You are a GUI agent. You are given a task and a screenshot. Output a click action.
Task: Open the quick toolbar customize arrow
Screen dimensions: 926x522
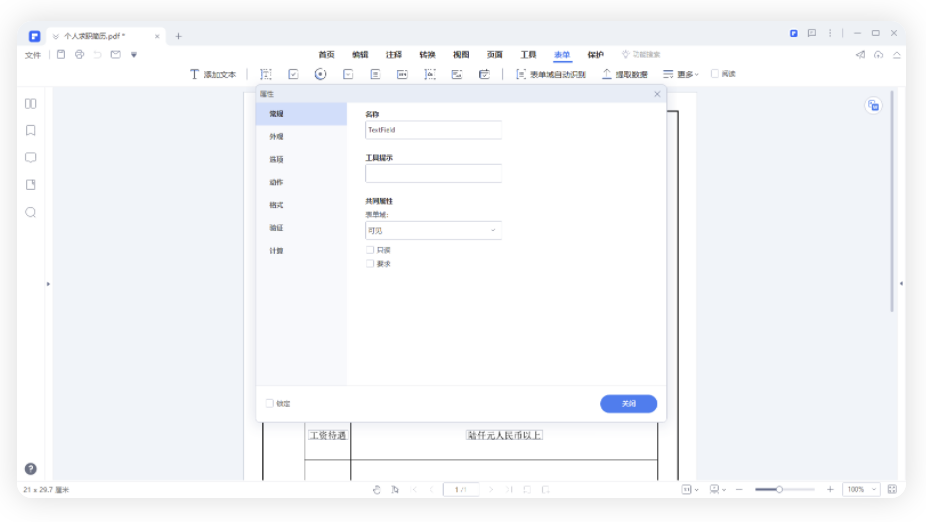(x=134, y=55)
